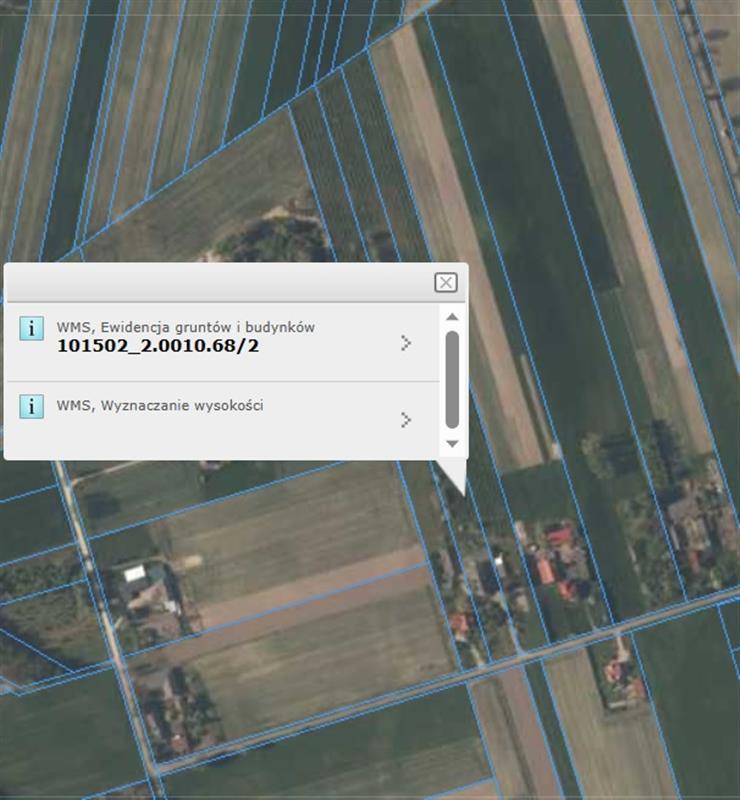
Task: Click scroll up arrow in popup
Action: coord(452,317)
